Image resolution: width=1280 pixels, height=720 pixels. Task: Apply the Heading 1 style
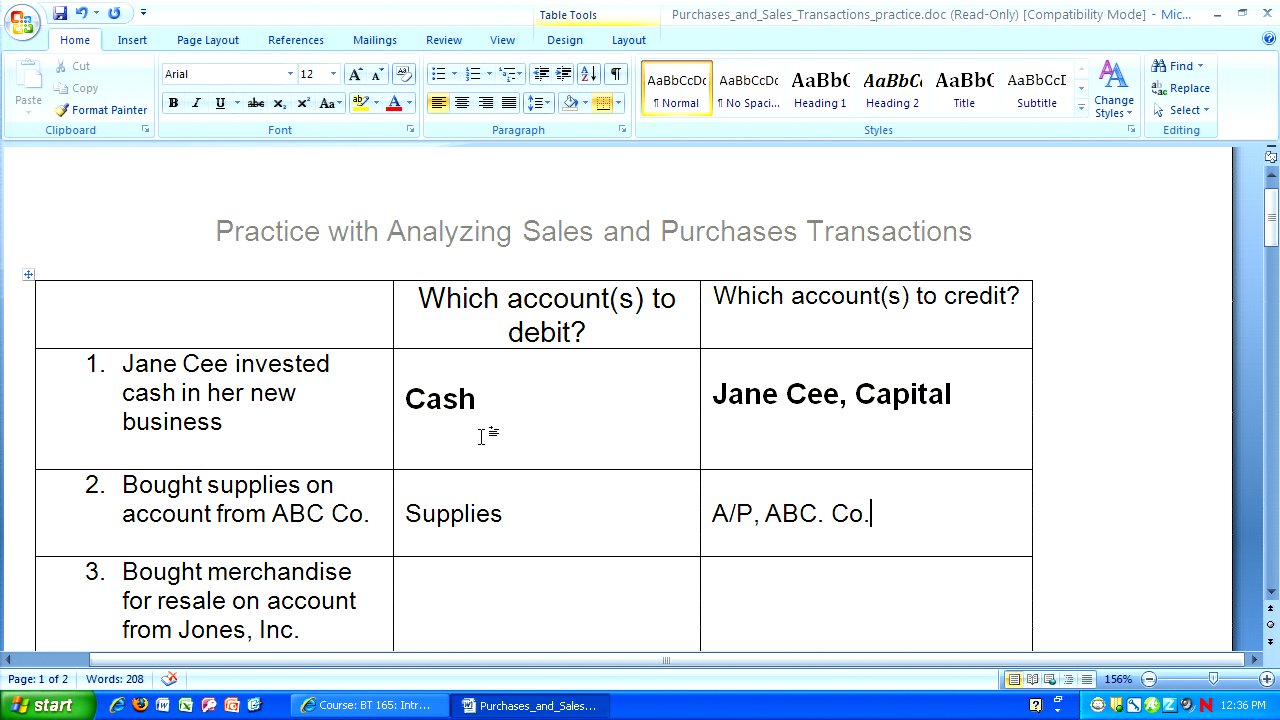(x=820, y=88)
